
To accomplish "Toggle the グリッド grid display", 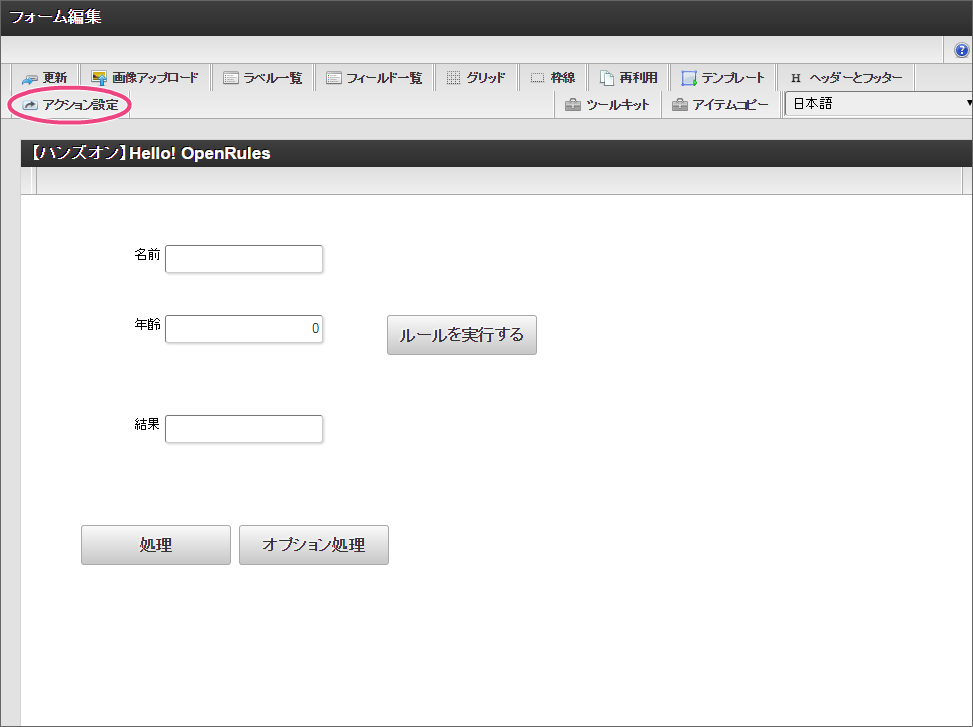I will tap(476, 78).
